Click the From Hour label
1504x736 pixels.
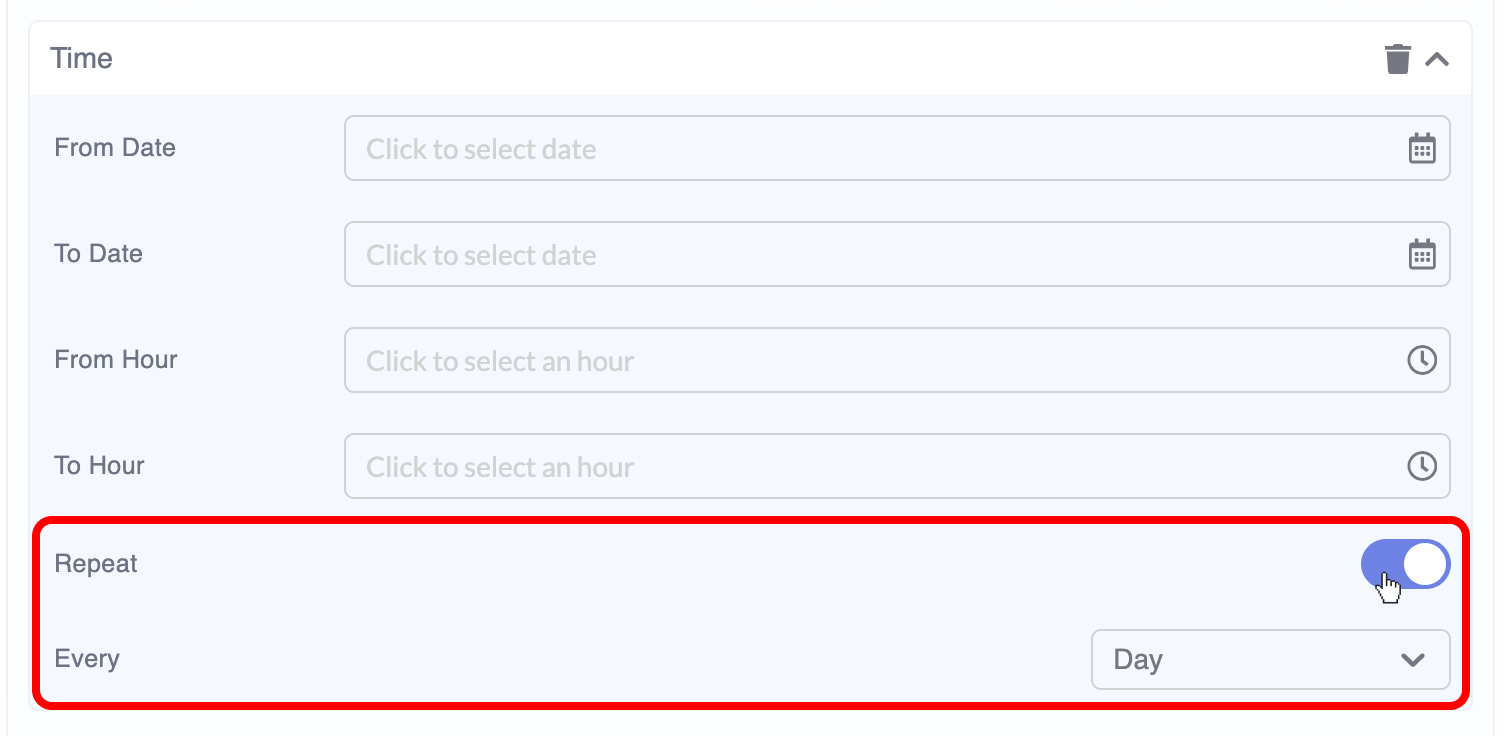pyautogui.click(x=116, y=360)
